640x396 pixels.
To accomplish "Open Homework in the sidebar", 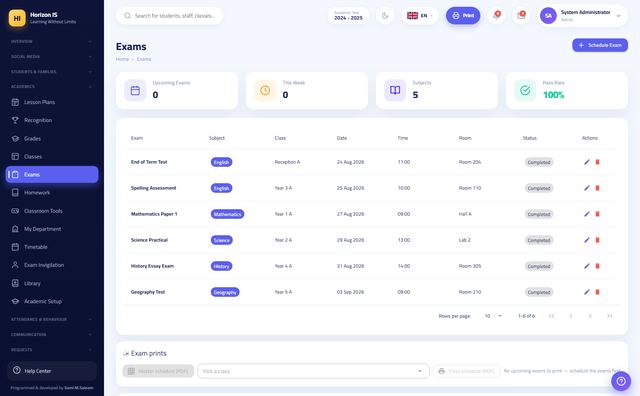I will [52, 193].
